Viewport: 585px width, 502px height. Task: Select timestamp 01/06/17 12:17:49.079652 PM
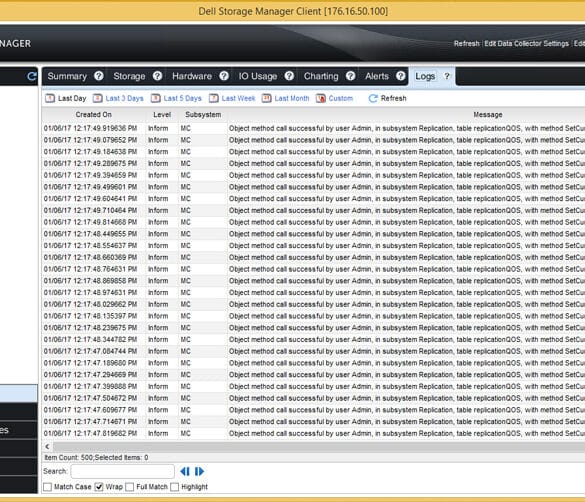click(x=90, y=140)
